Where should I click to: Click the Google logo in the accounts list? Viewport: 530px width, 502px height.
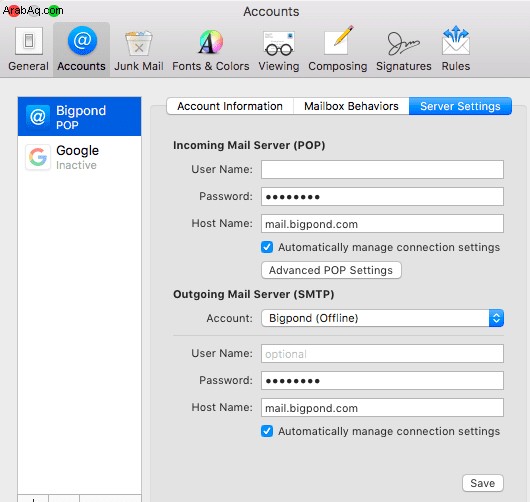[38, 157]
